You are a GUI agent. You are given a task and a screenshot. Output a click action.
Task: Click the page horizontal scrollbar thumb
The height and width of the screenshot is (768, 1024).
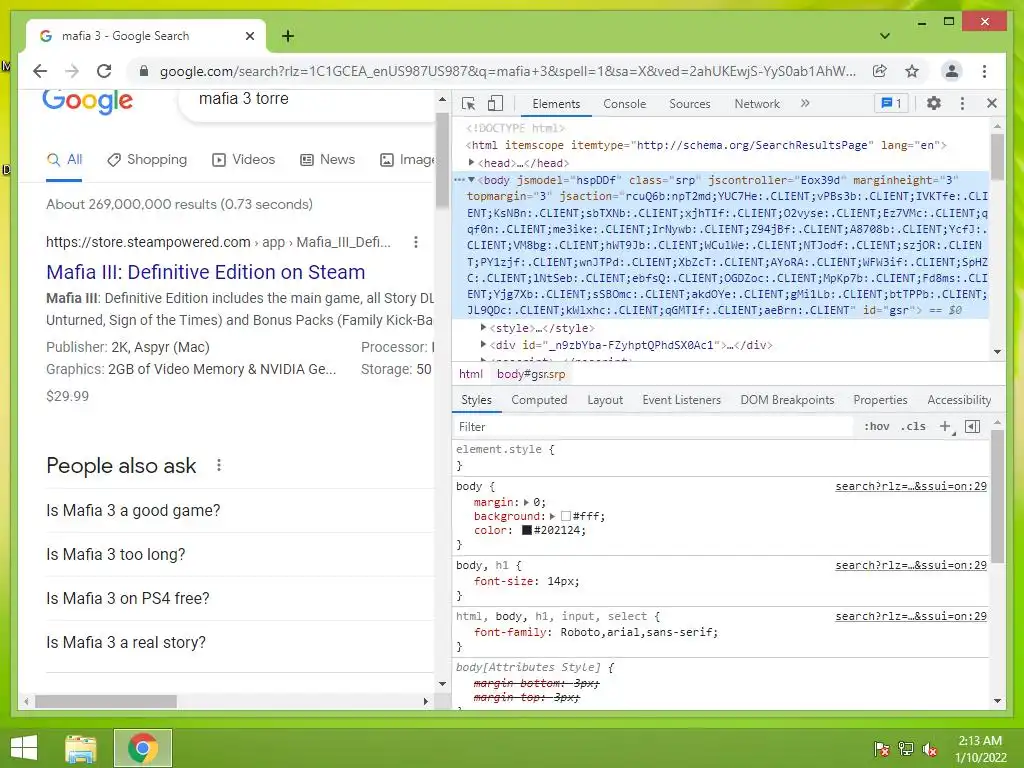point(106,701)
